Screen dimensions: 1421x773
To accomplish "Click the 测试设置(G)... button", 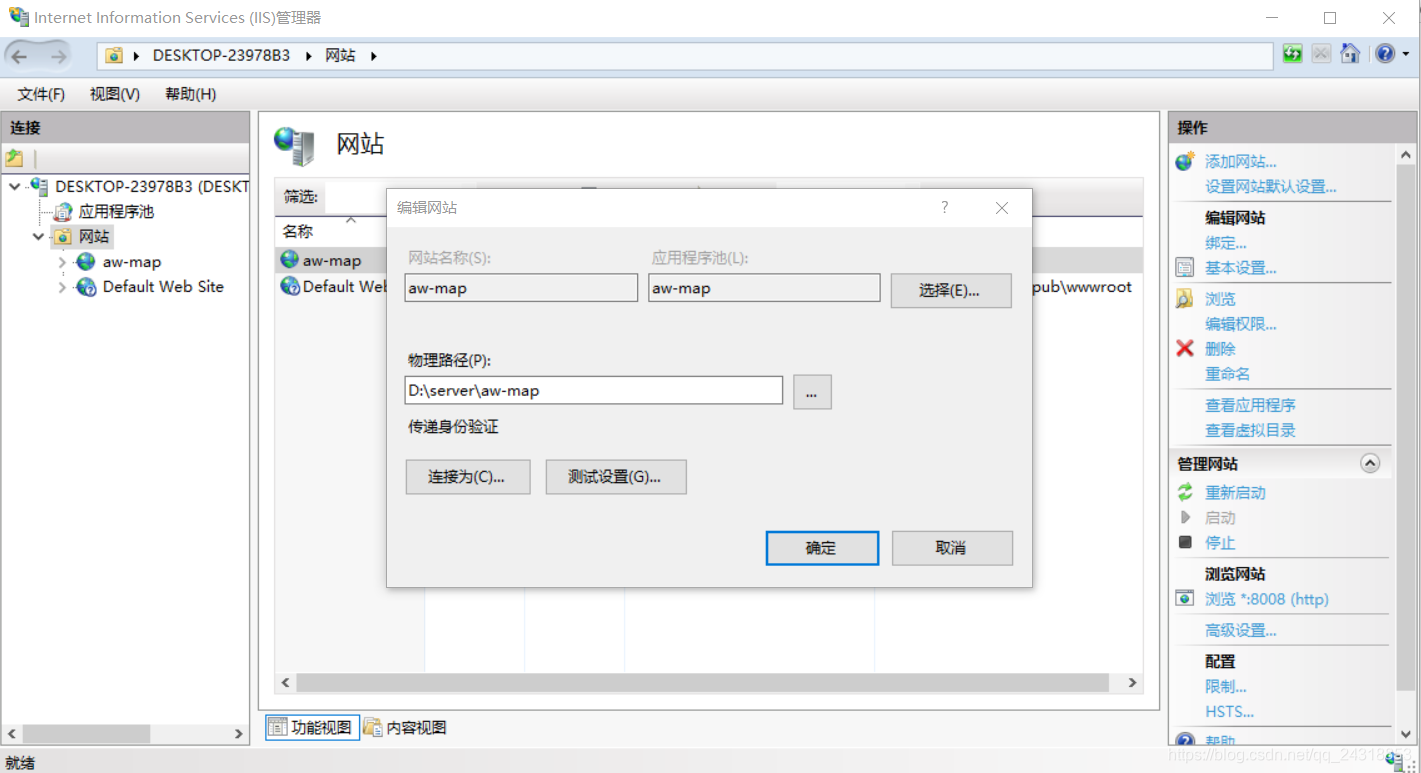I will pyautogui.click(x=616, y=477).
